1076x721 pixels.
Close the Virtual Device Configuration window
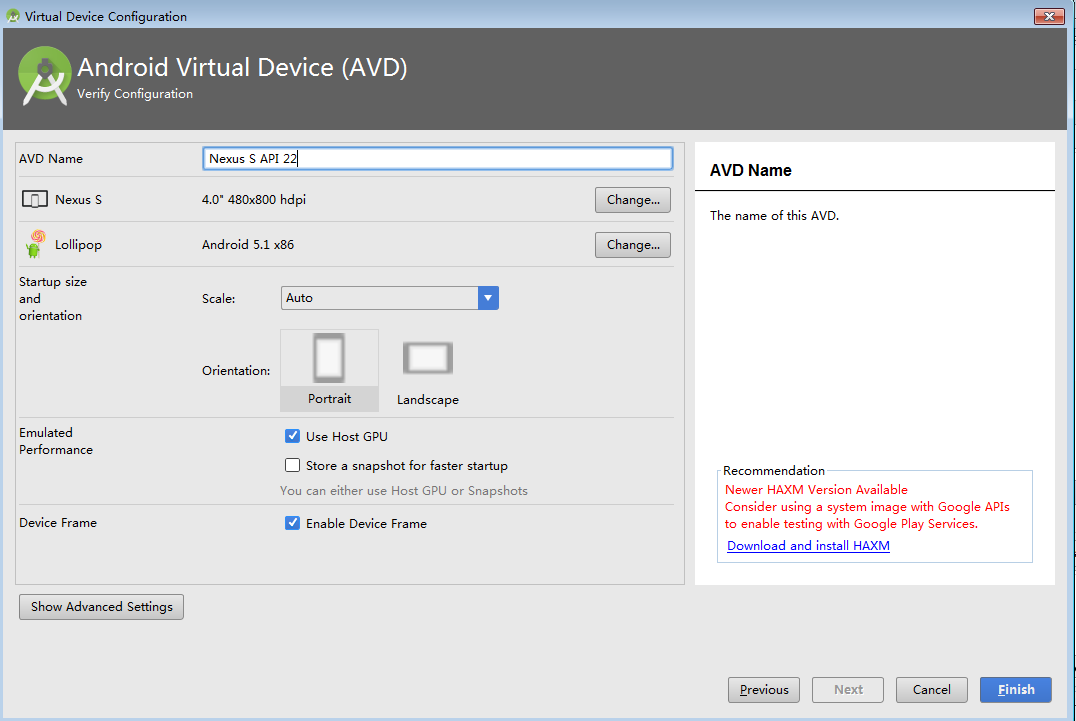coord(1048,16)
